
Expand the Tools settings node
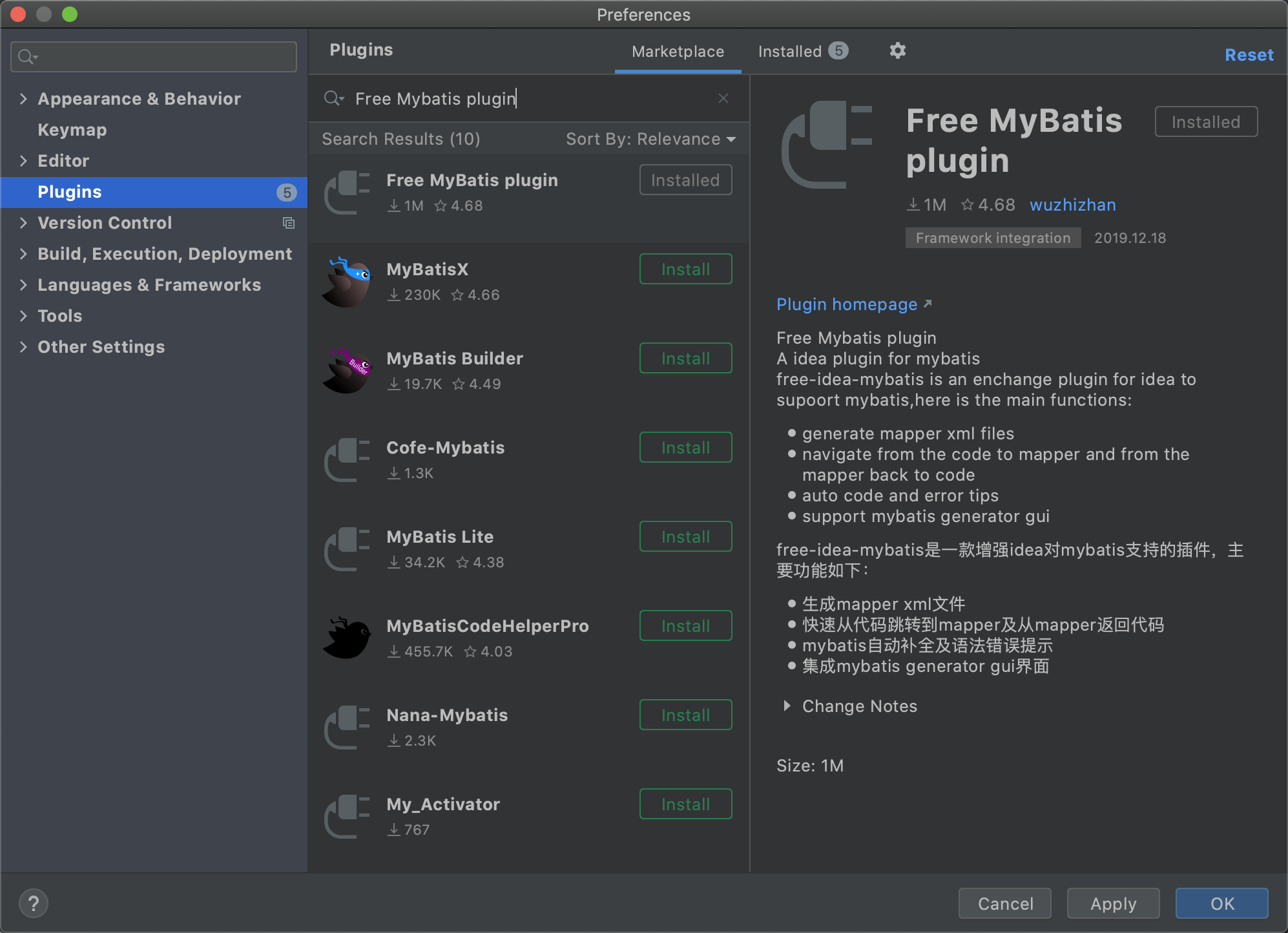pos(23,316)
